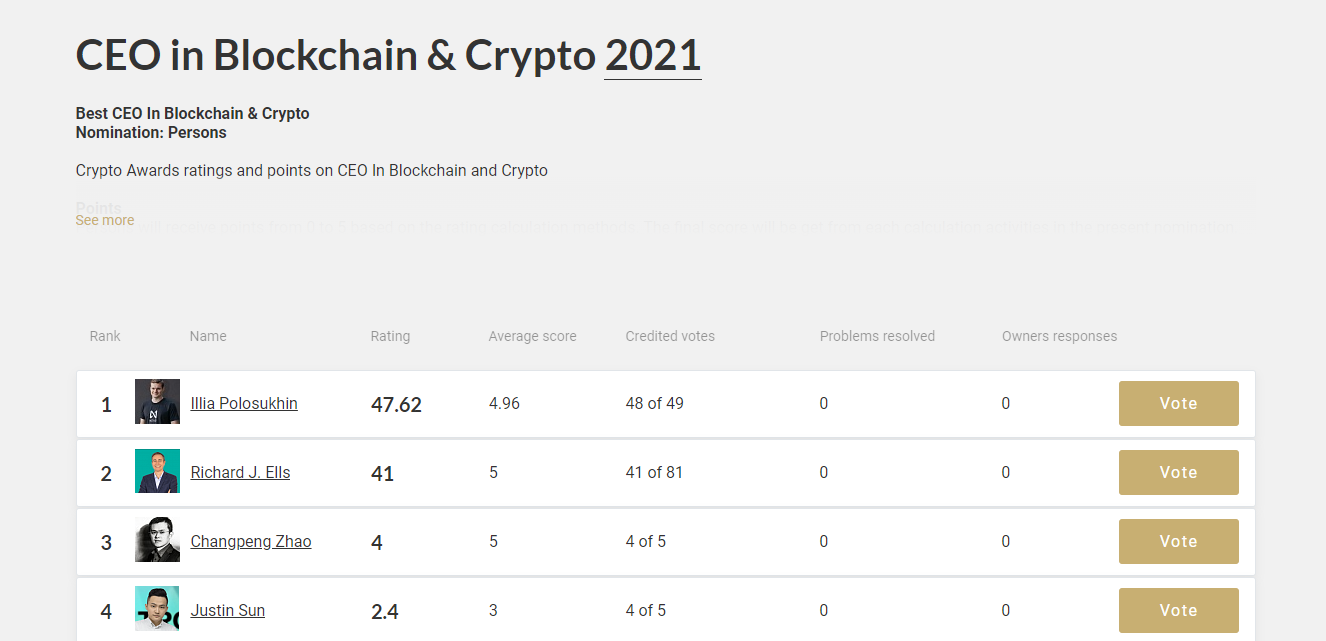Go to Justin Sun's page link
Screen dimensions: 1326x641
pos(228,611)
